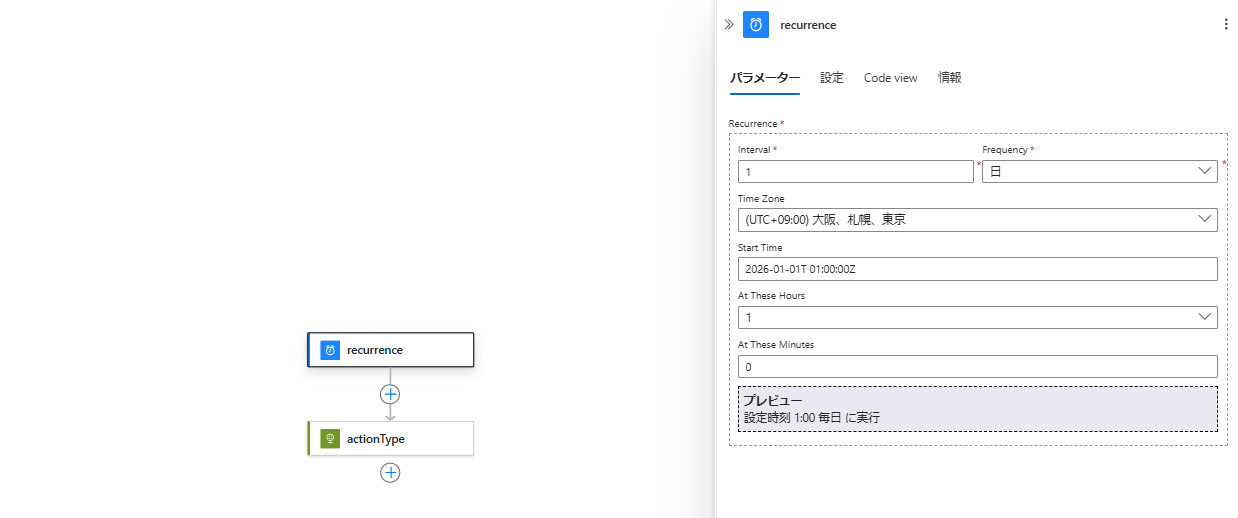Viewport: 1238px width, 518px height.
Task: Open the Time Zone dropdown
Action: [978, 220]
